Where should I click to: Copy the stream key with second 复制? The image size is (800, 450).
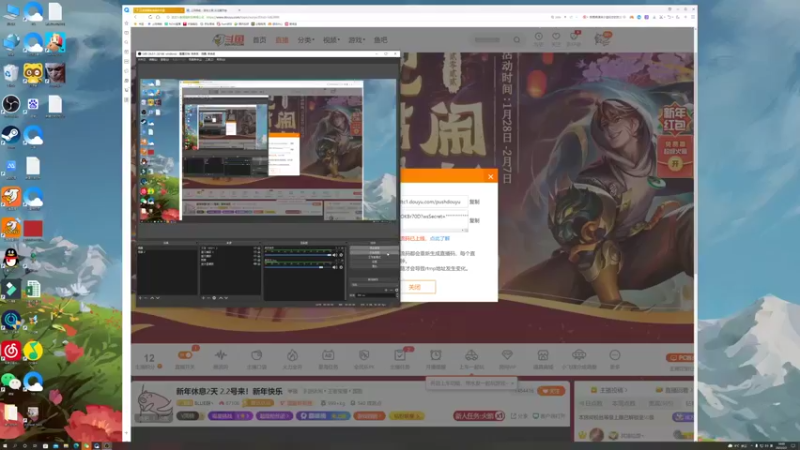click(x=474, y=221)
